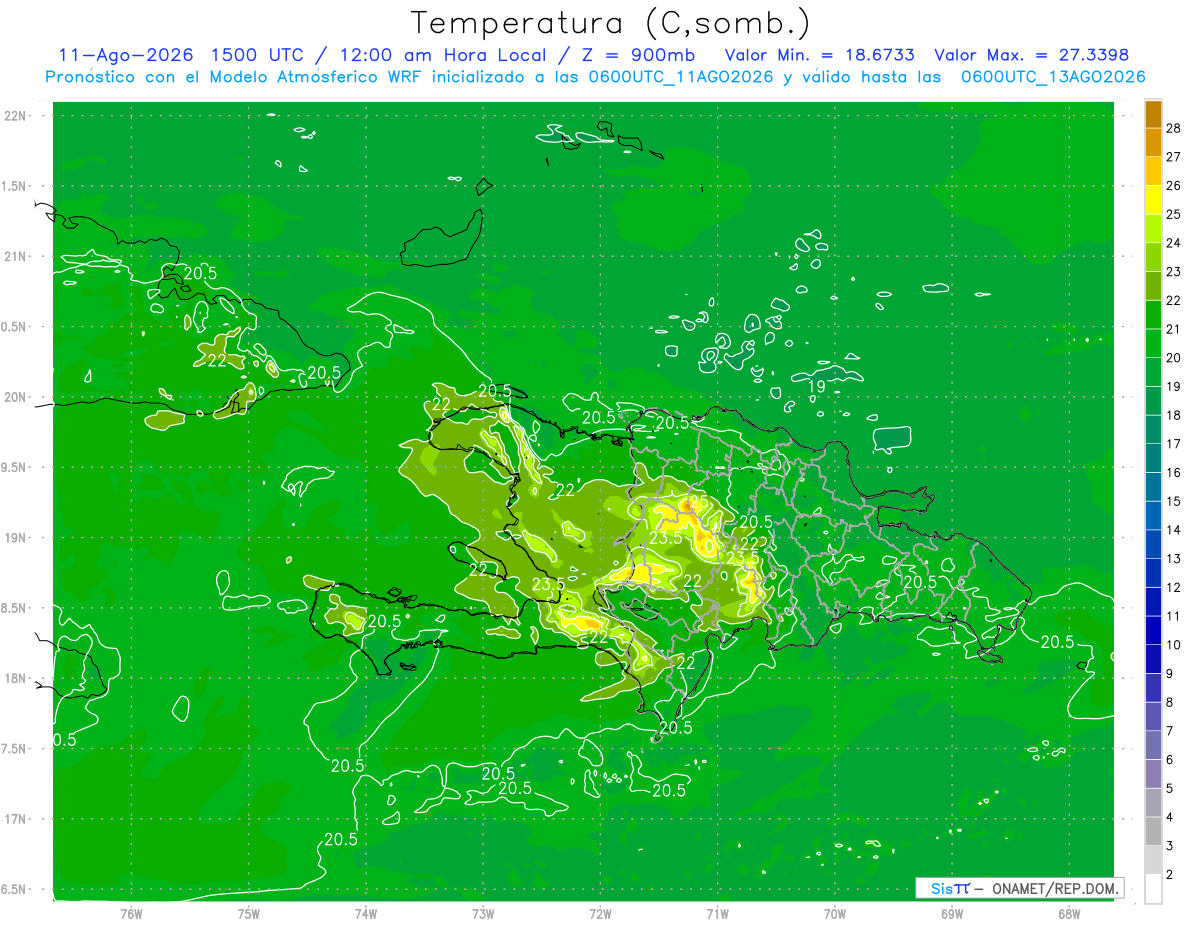1200x927 pixels.
Task: Click the number 25 on the color legend
Action: click(x=1174, y=214)
